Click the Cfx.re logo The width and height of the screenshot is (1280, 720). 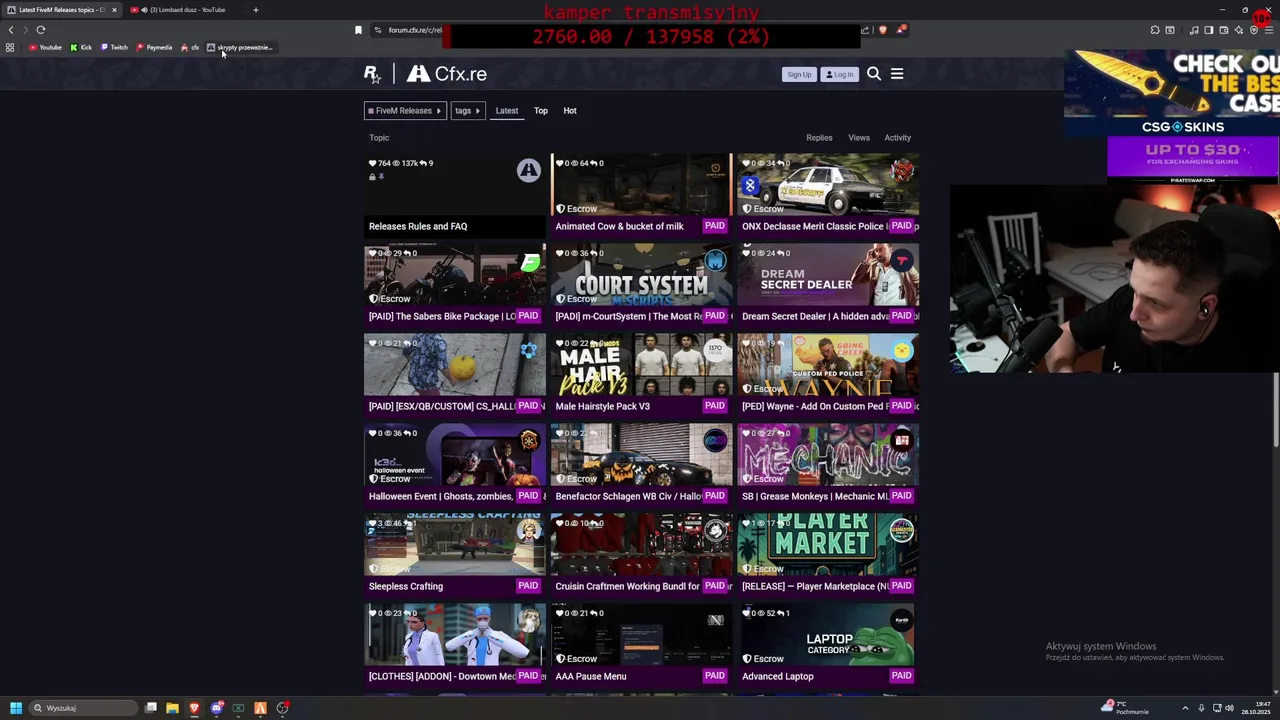[447, 74]
